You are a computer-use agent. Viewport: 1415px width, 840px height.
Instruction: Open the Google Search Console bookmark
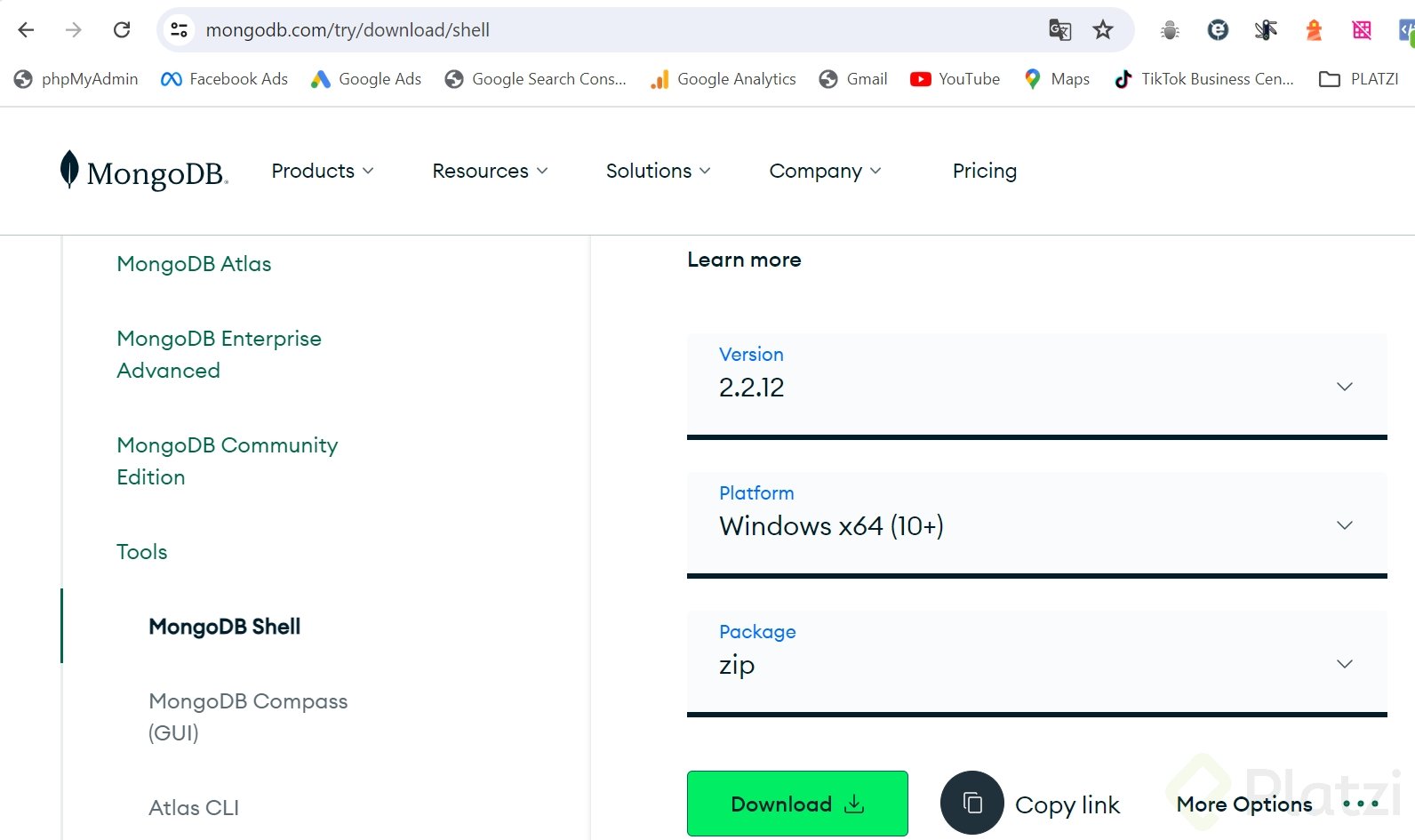(x=536, y=79)
